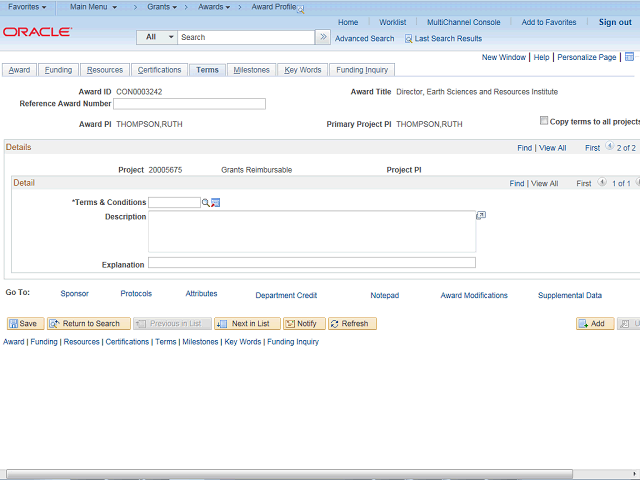Focus the Search text field
This screenshot has height=480, width=640.
point(246,37)
